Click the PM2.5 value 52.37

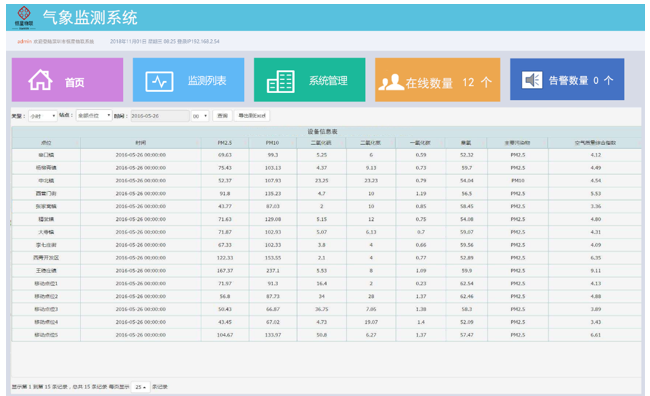225,181
